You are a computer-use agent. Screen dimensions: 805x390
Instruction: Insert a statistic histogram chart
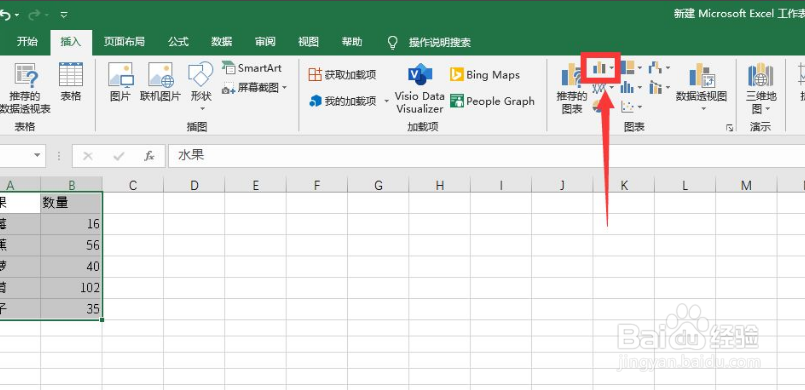click(627, 87)
